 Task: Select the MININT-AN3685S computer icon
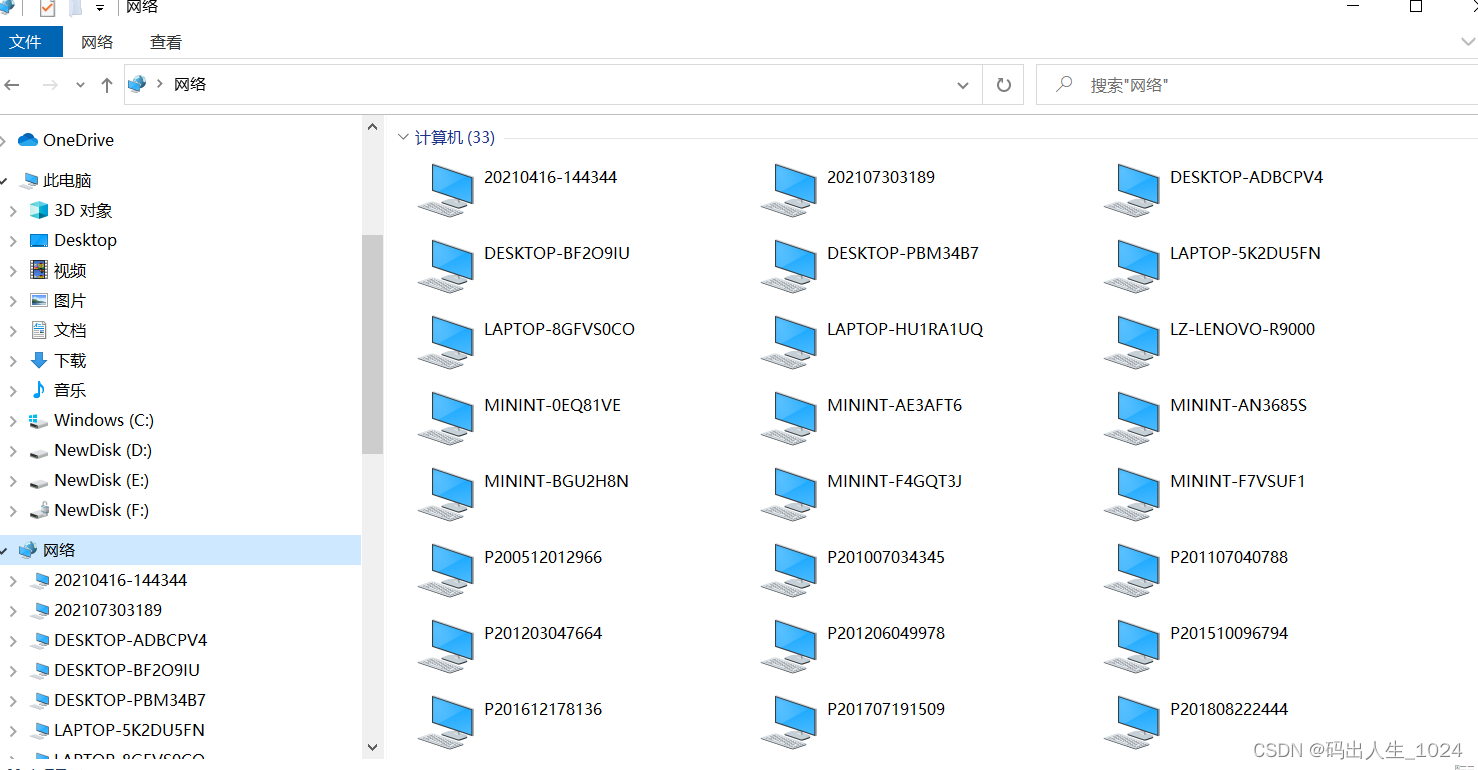pyautogui.click(x=1132, y=417)
